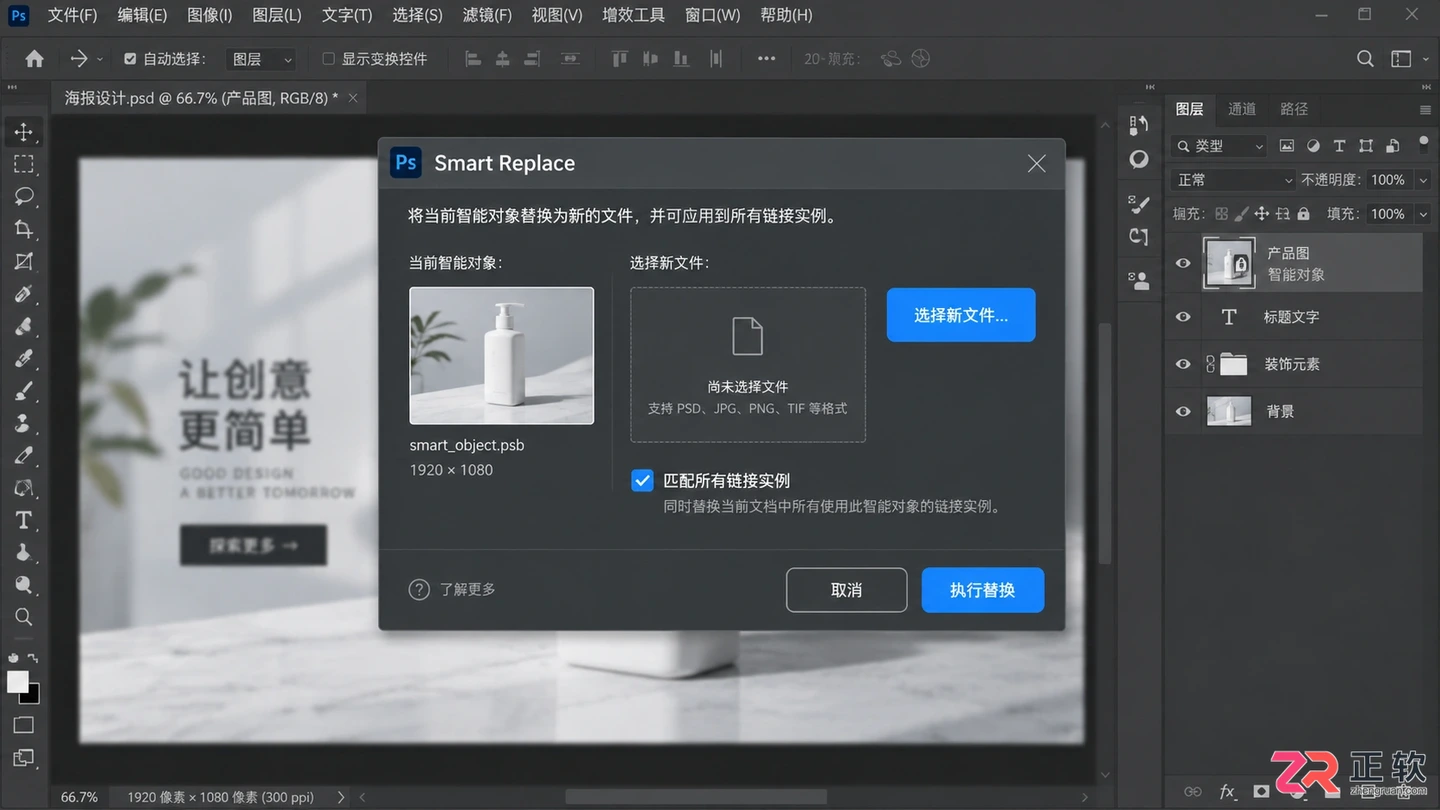
Task: Click the foreground color swatch
Action: [x=18, y=681]
